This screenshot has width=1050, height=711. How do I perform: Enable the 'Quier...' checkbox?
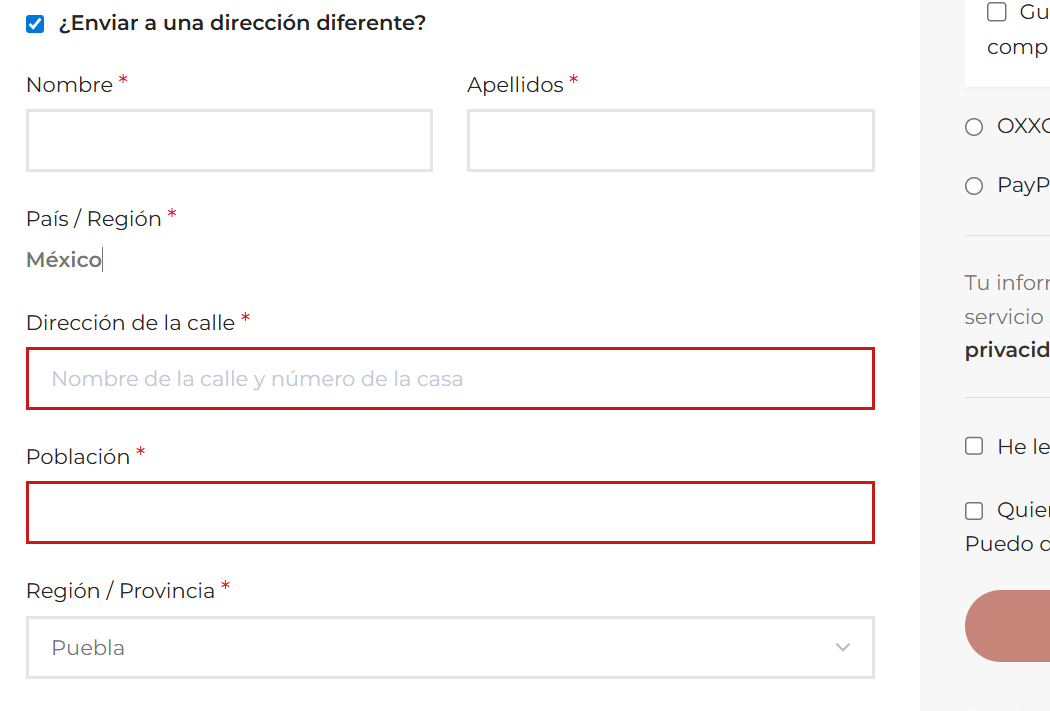974,511
